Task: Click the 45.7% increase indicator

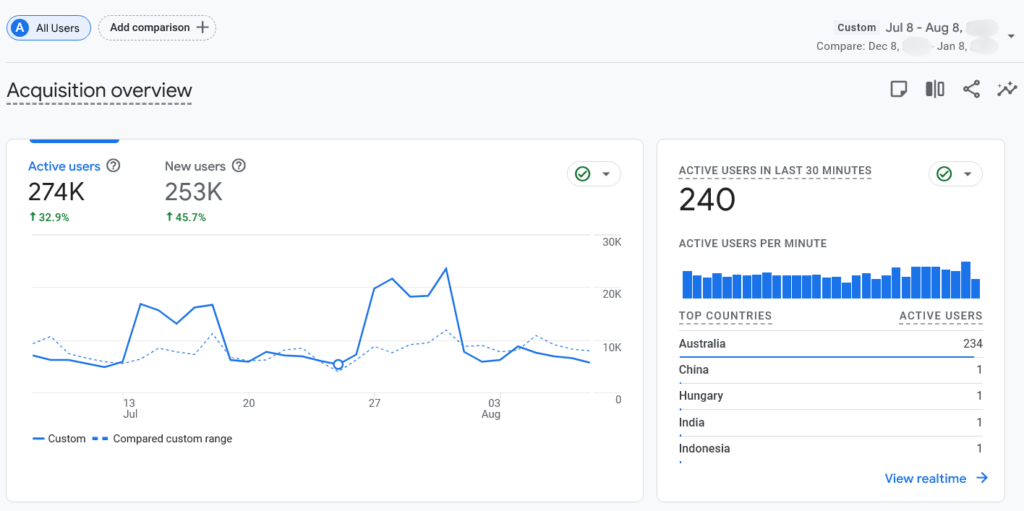Action: coord(185,218)
